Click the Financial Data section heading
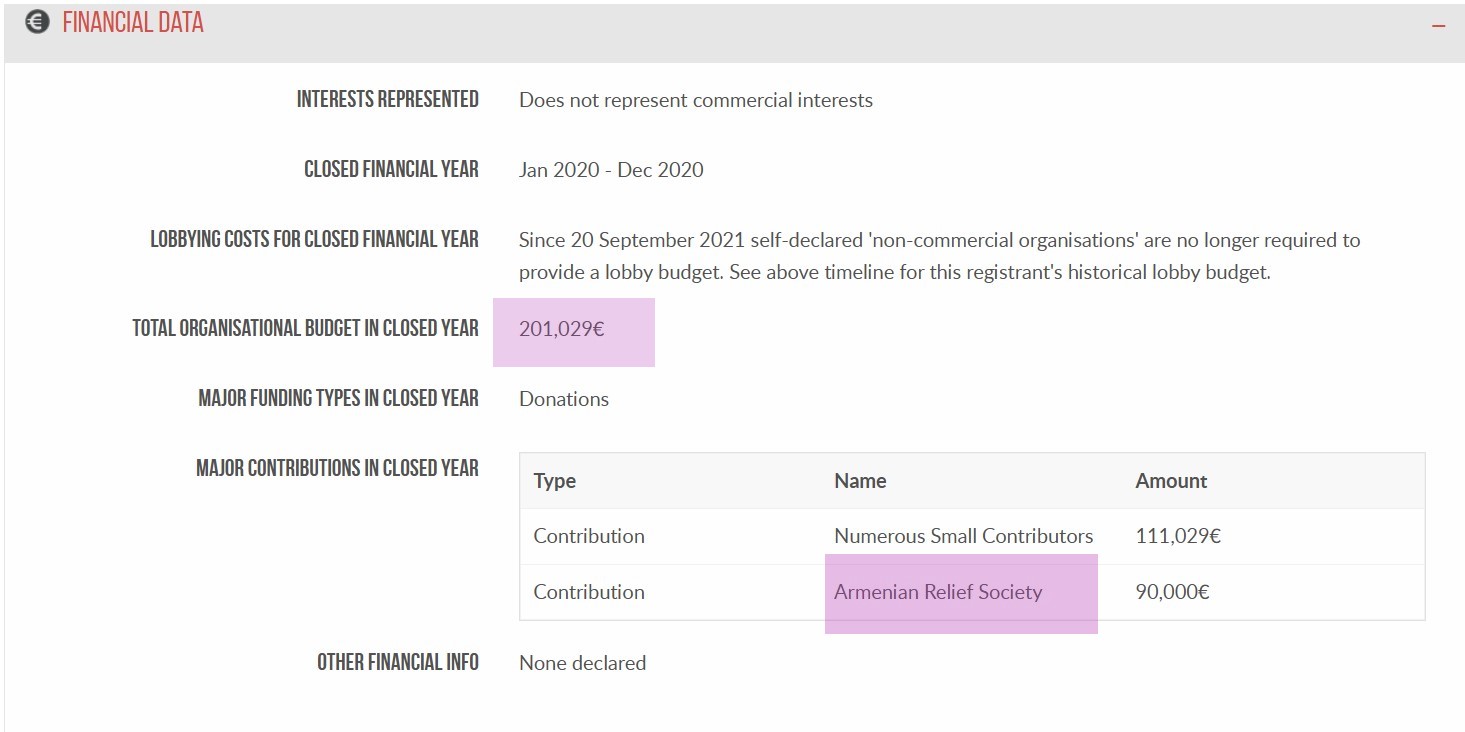 [133, 23]
